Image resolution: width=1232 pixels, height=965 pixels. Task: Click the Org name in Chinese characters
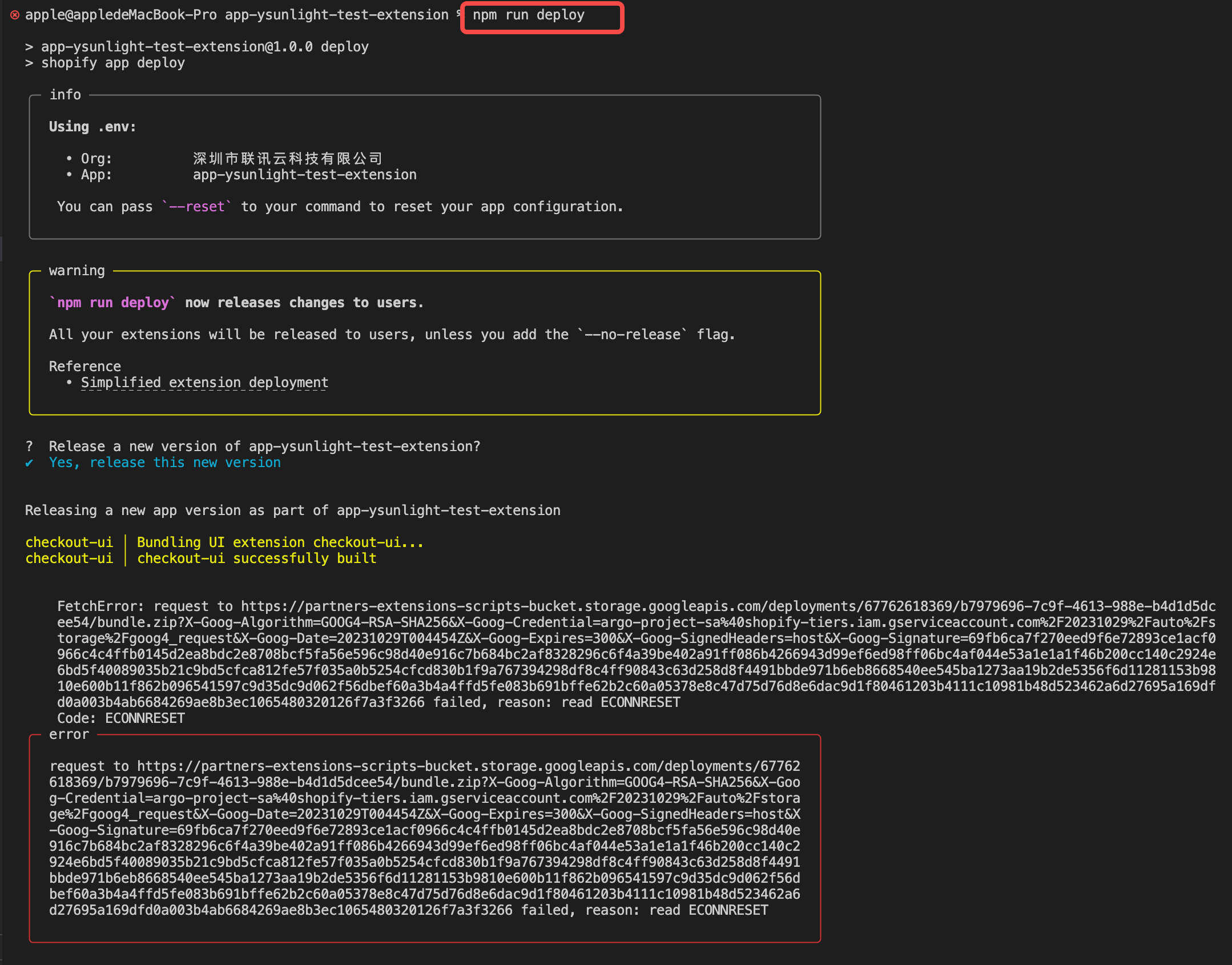click(x=287, y=159)
